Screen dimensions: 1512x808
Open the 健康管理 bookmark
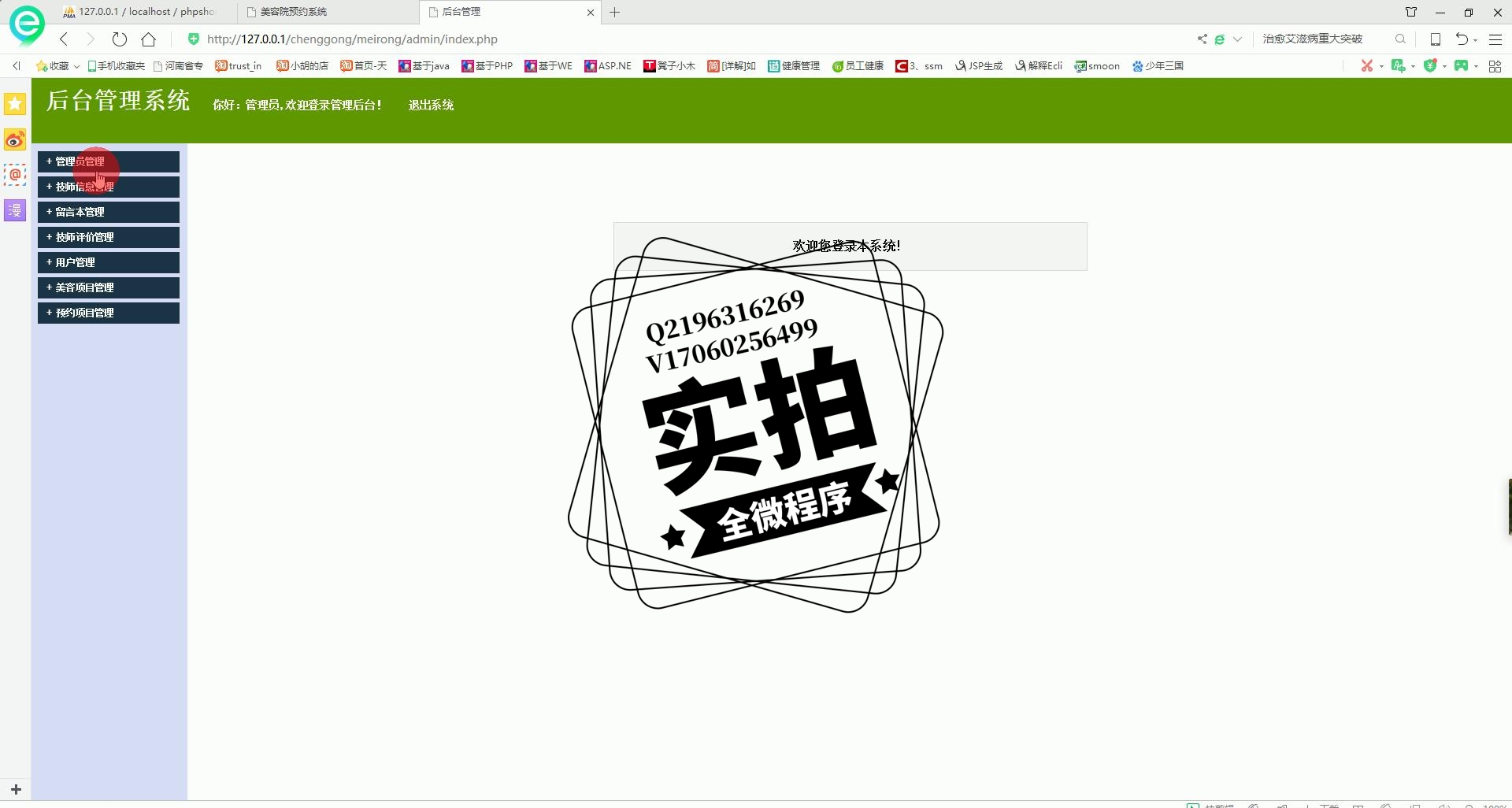pos(794,66)
